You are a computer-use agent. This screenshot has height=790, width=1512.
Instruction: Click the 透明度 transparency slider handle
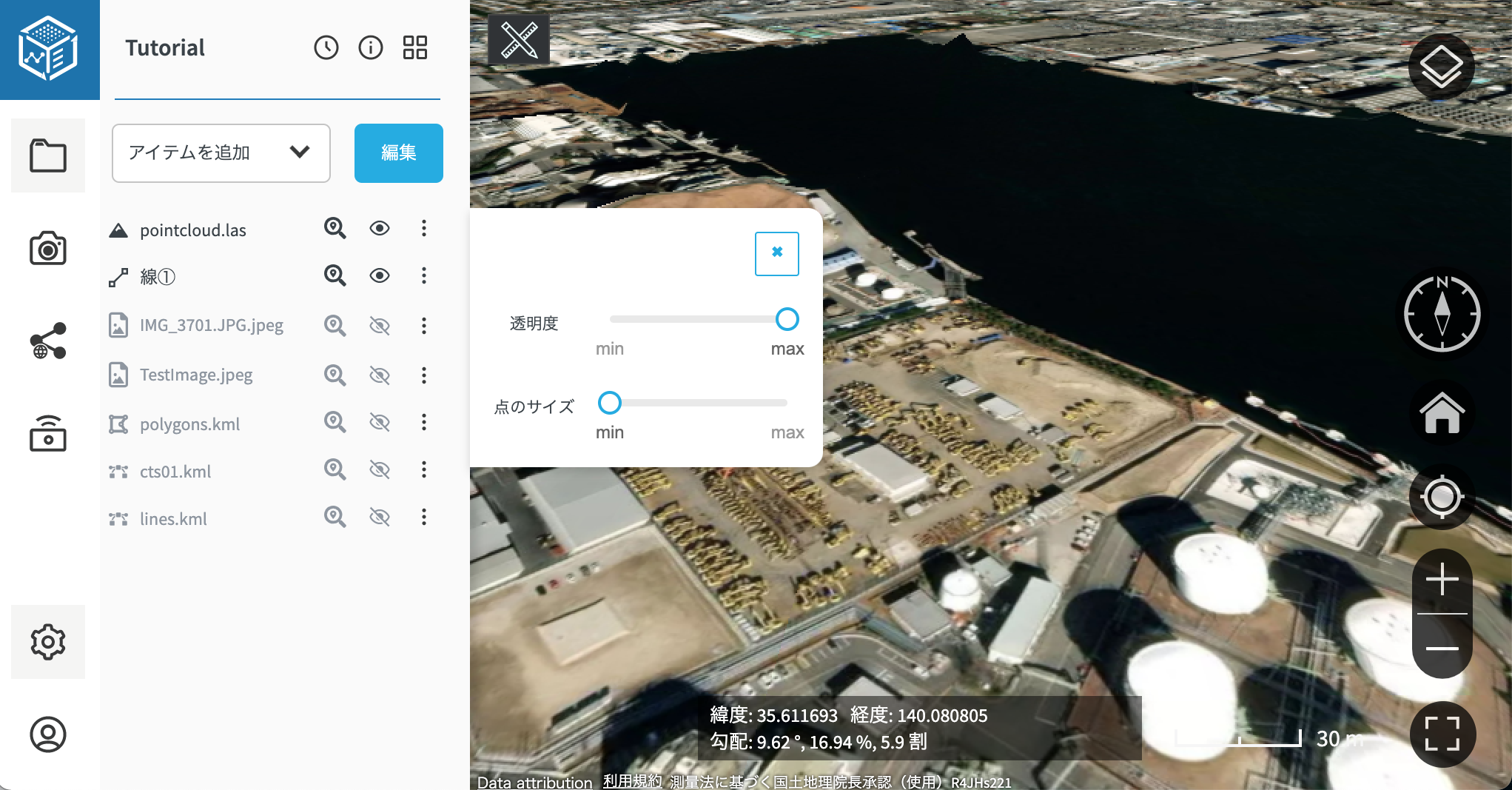tap(787, 319)
